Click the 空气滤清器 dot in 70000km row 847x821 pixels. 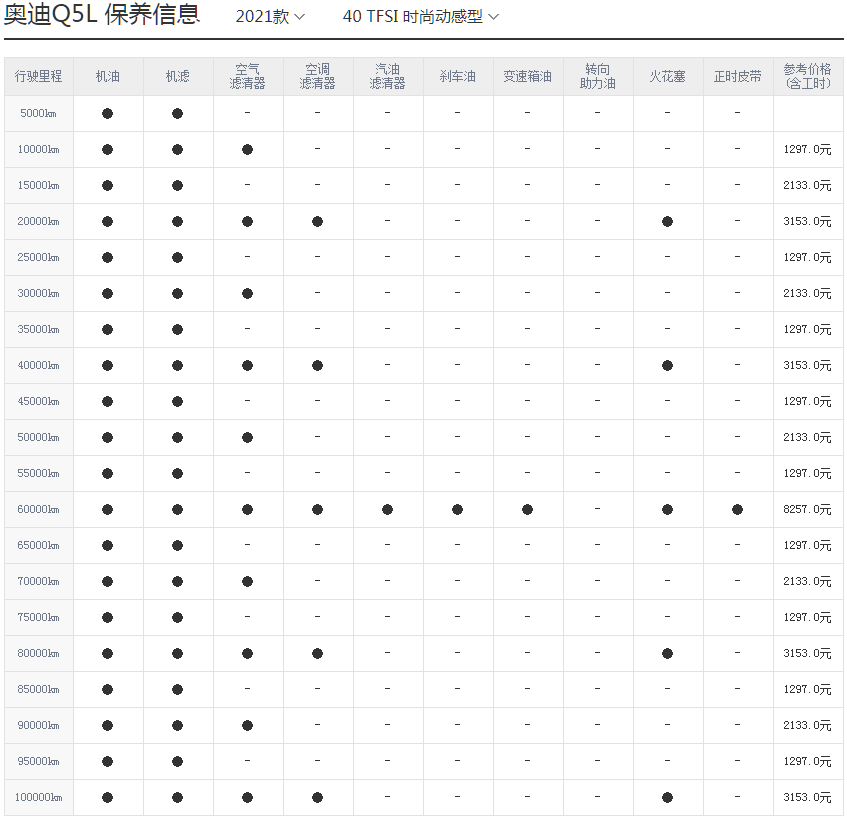click(247, 582)
